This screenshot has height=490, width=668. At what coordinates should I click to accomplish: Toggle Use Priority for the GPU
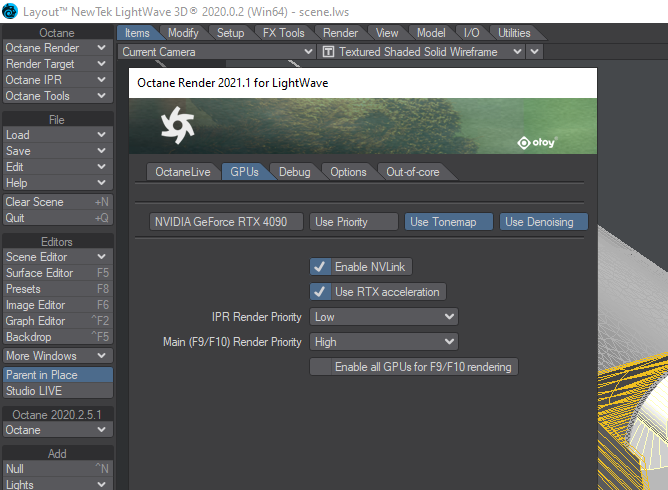(354, 222)
